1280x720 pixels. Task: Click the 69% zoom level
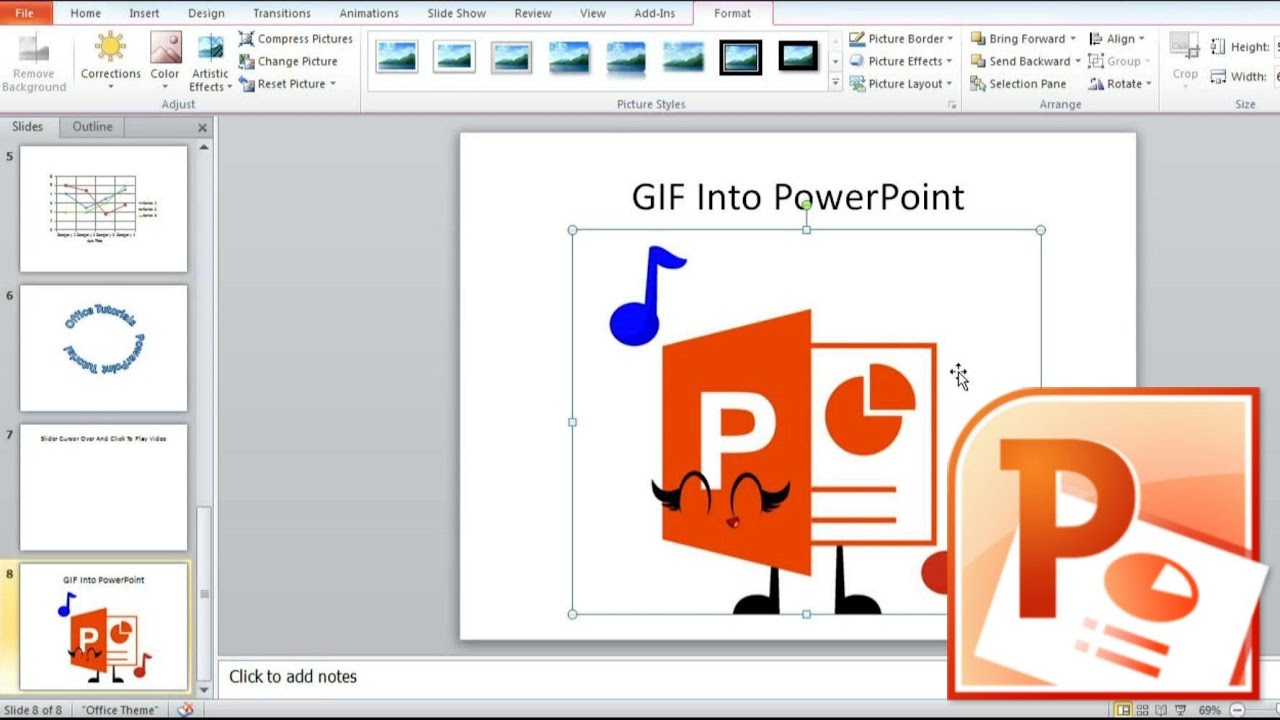click(x=1209, y=710)
